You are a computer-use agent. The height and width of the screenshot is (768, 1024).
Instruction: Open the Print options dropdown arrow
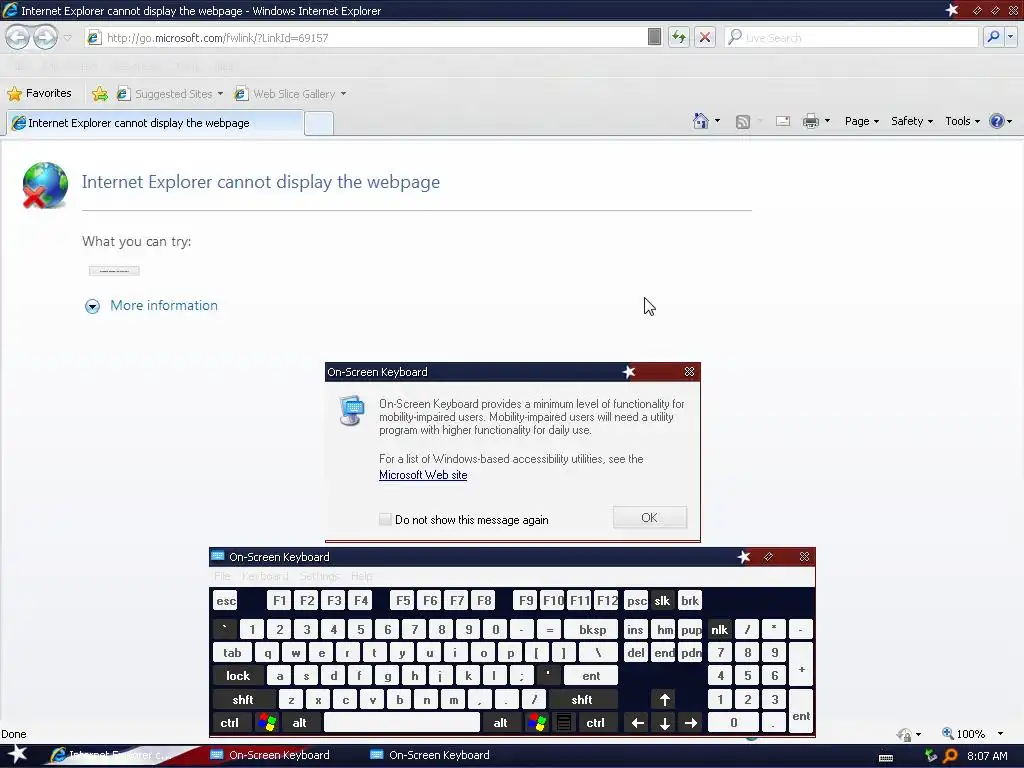(x=827, y=121)
